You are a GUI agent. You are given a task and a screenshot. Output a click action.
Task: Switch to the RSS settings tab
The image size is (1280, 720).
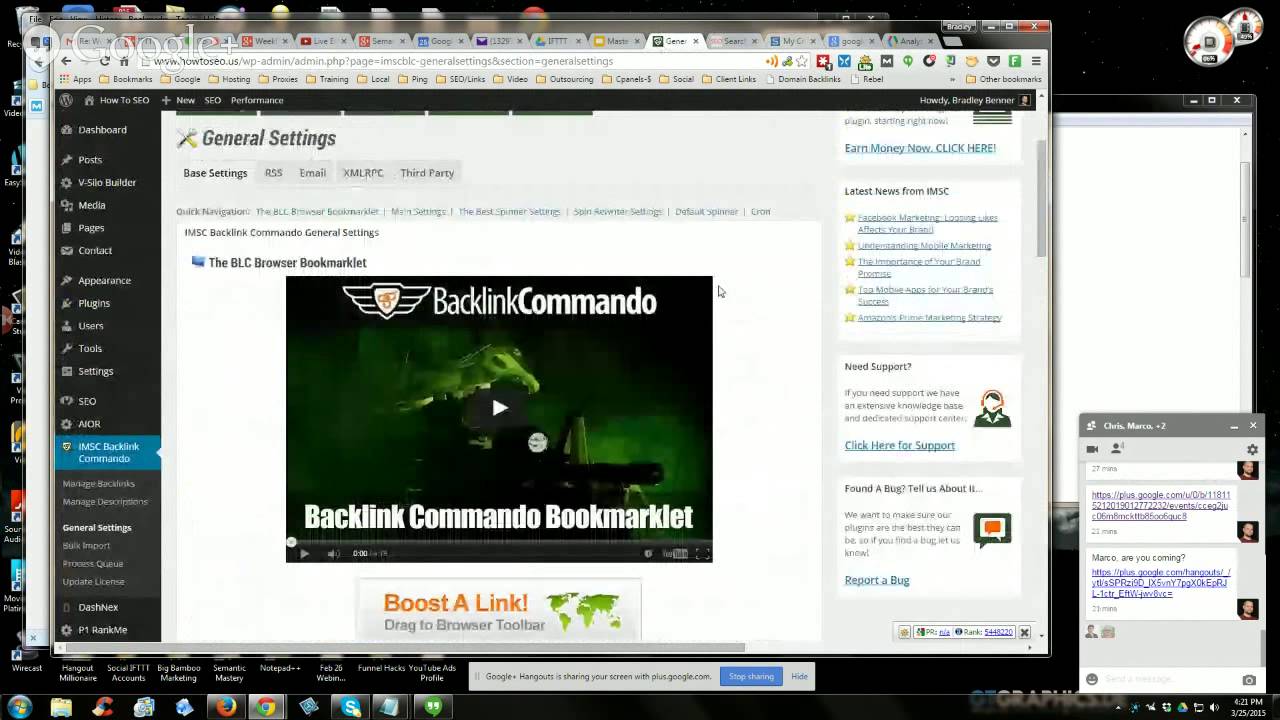pyautogui.click(x=273, y=173)
